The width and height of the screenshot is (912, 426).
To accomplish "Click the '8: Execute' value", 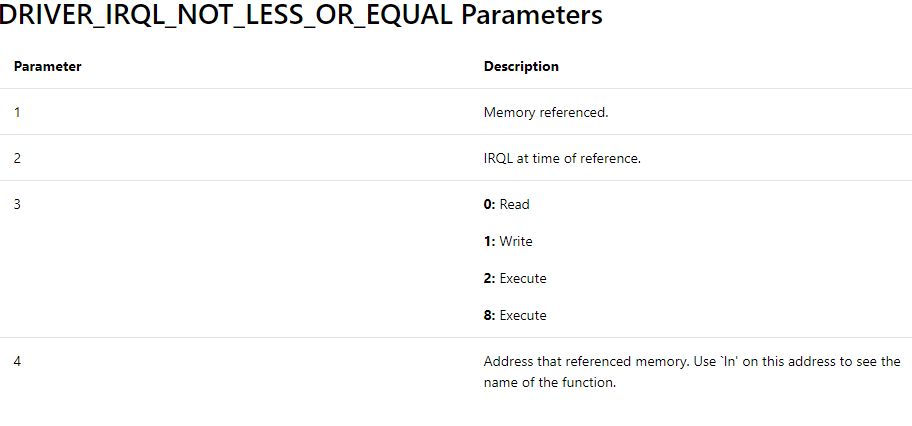I will click(x=515, y=315).
